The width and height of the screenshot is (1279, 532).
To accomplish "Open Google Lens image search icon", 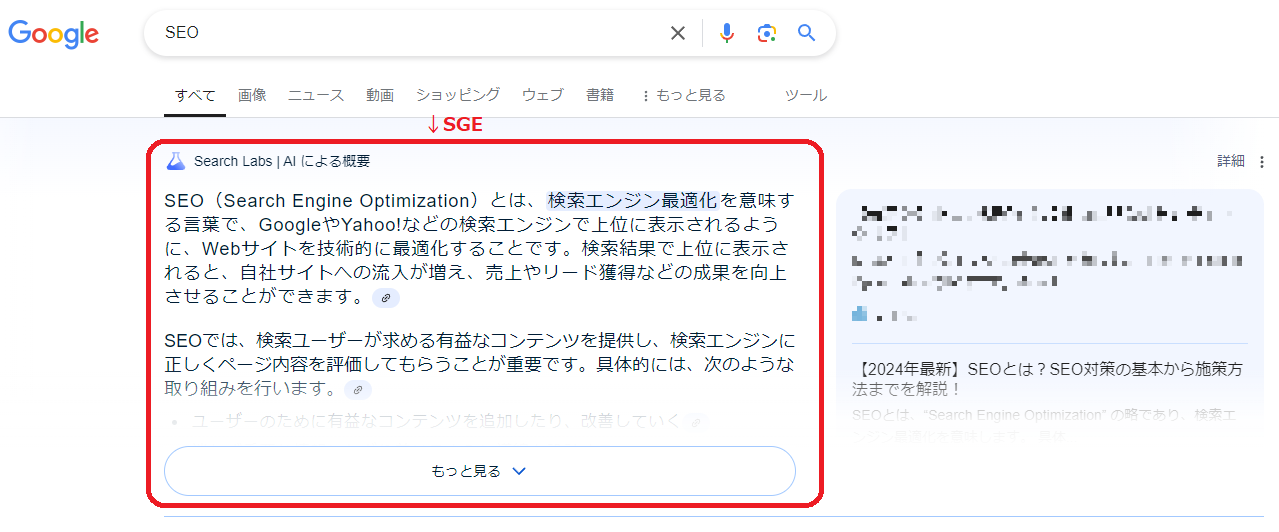I will click(x=767, y=33).
